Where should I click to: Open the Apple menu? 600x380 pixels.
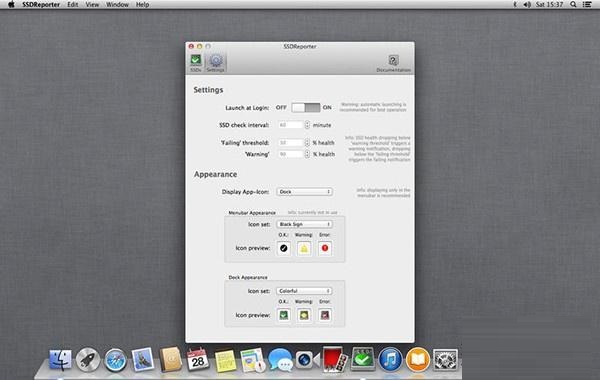tap(11, 5)
